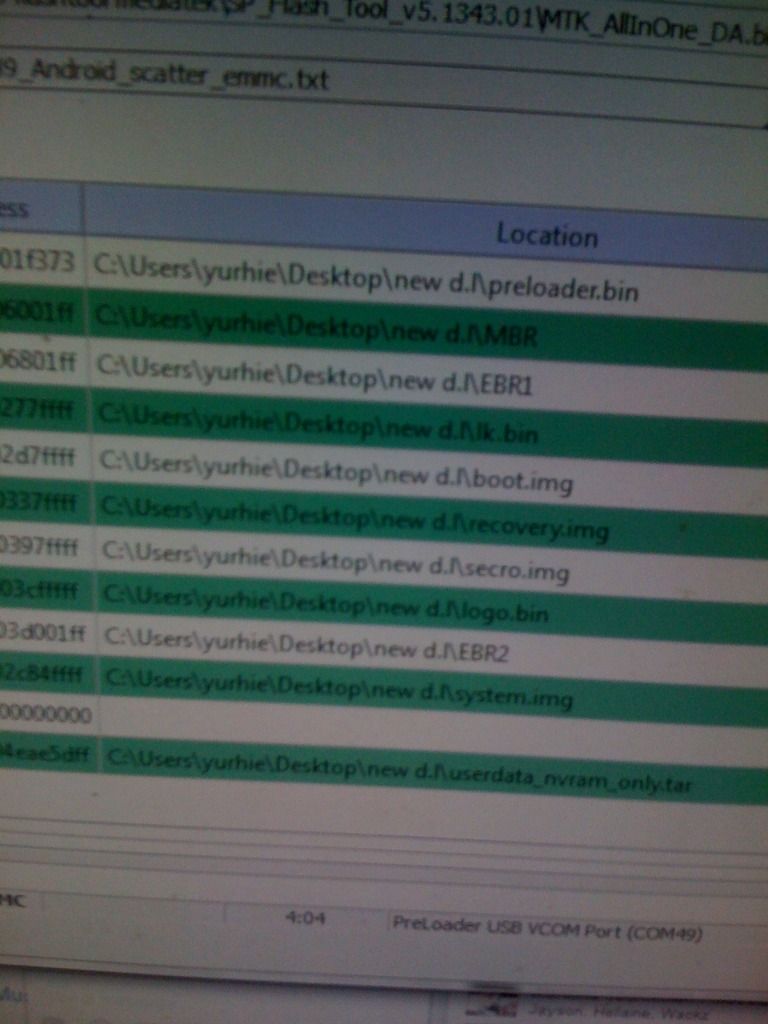The width and height of the screenshot is (768, 1024).
Task: Click the 00000000 end address cell
Action: (46, 715)
